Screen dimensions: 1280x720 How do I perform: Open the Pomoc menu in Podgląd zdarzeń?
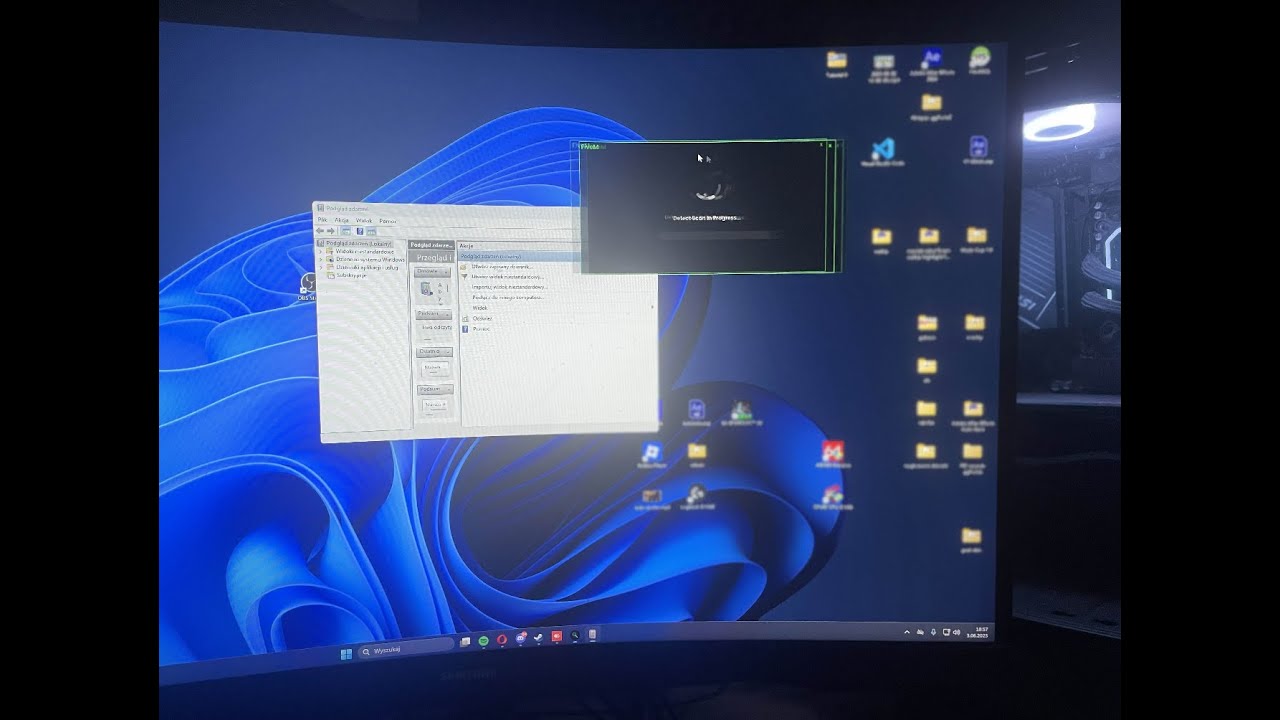388,221
